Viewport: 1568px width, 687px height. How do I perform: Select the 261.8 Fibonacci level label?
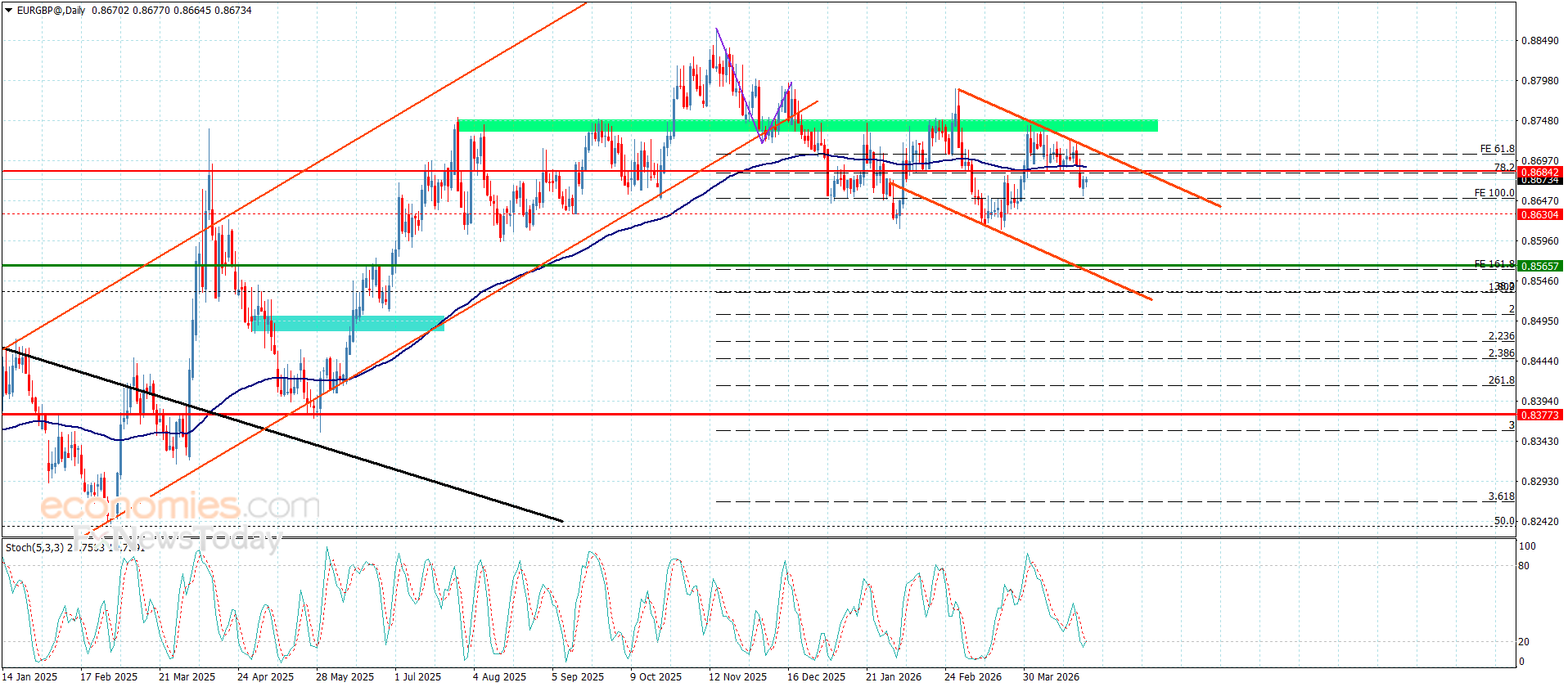click(1501, 380)
